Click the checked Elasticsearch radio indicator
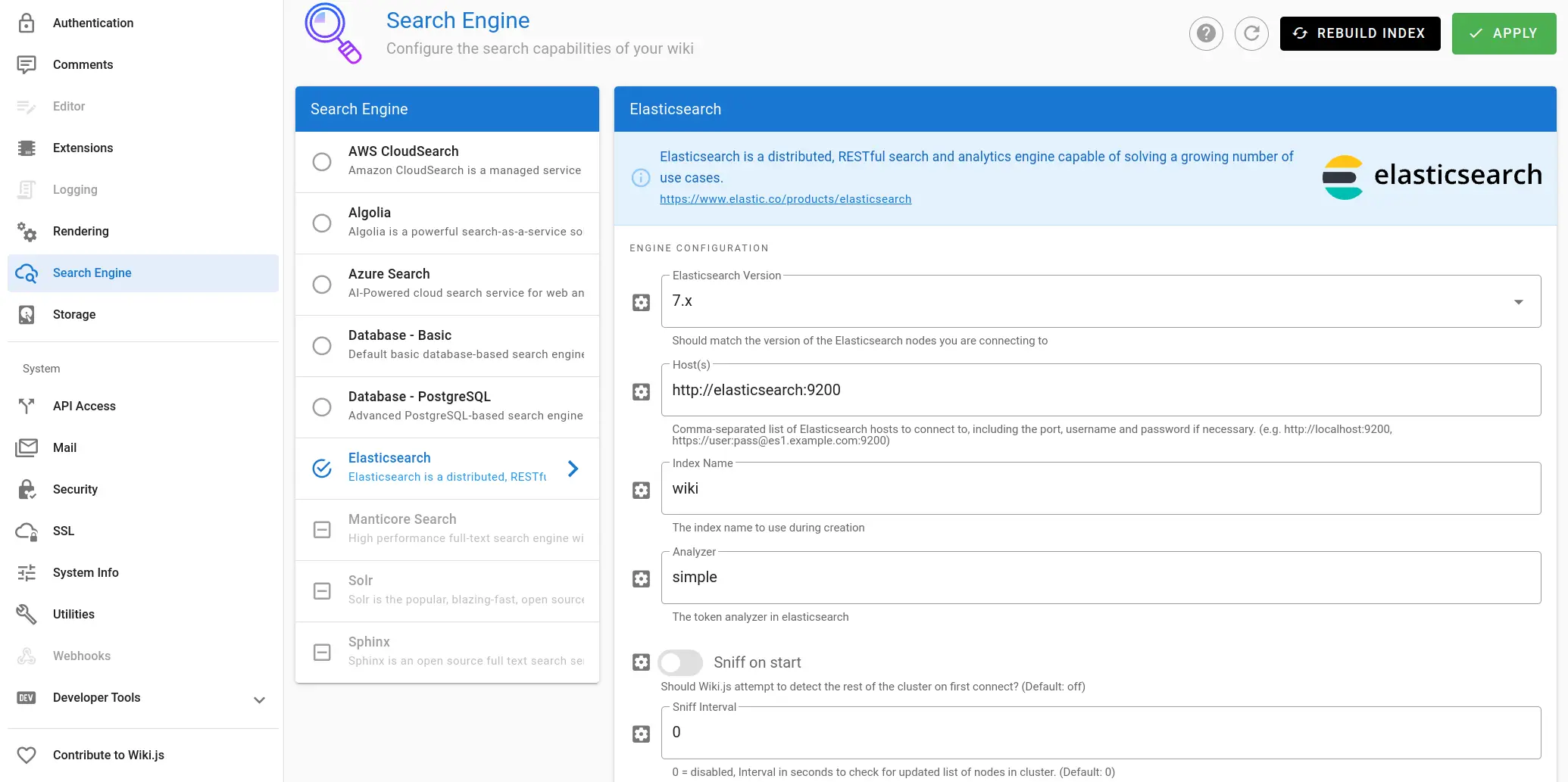Image resolution: width=1568 pixels, height=782 pixels. (x=322, y=469)
